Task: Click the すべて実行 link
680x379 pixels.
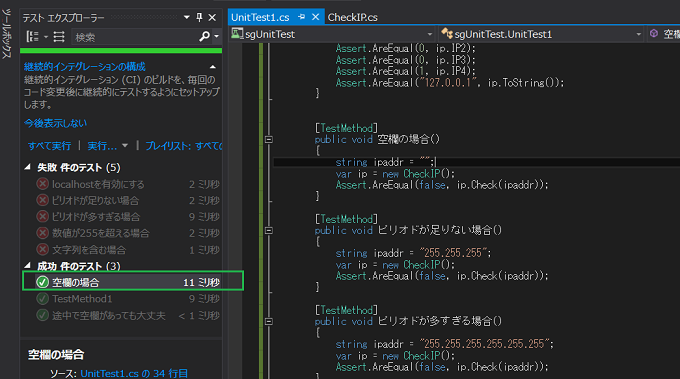Action: (49, 146)
